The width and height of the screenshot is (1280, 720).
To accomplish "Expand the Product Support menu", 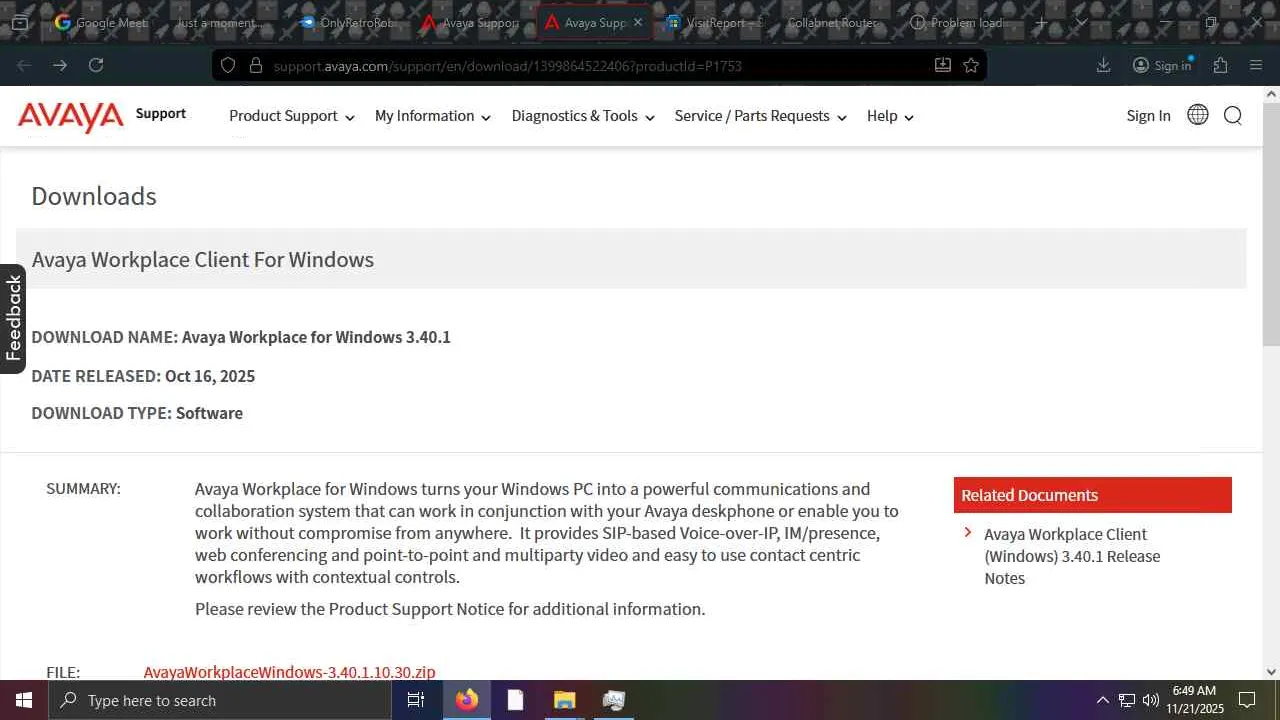I will [x=292, y=116].
